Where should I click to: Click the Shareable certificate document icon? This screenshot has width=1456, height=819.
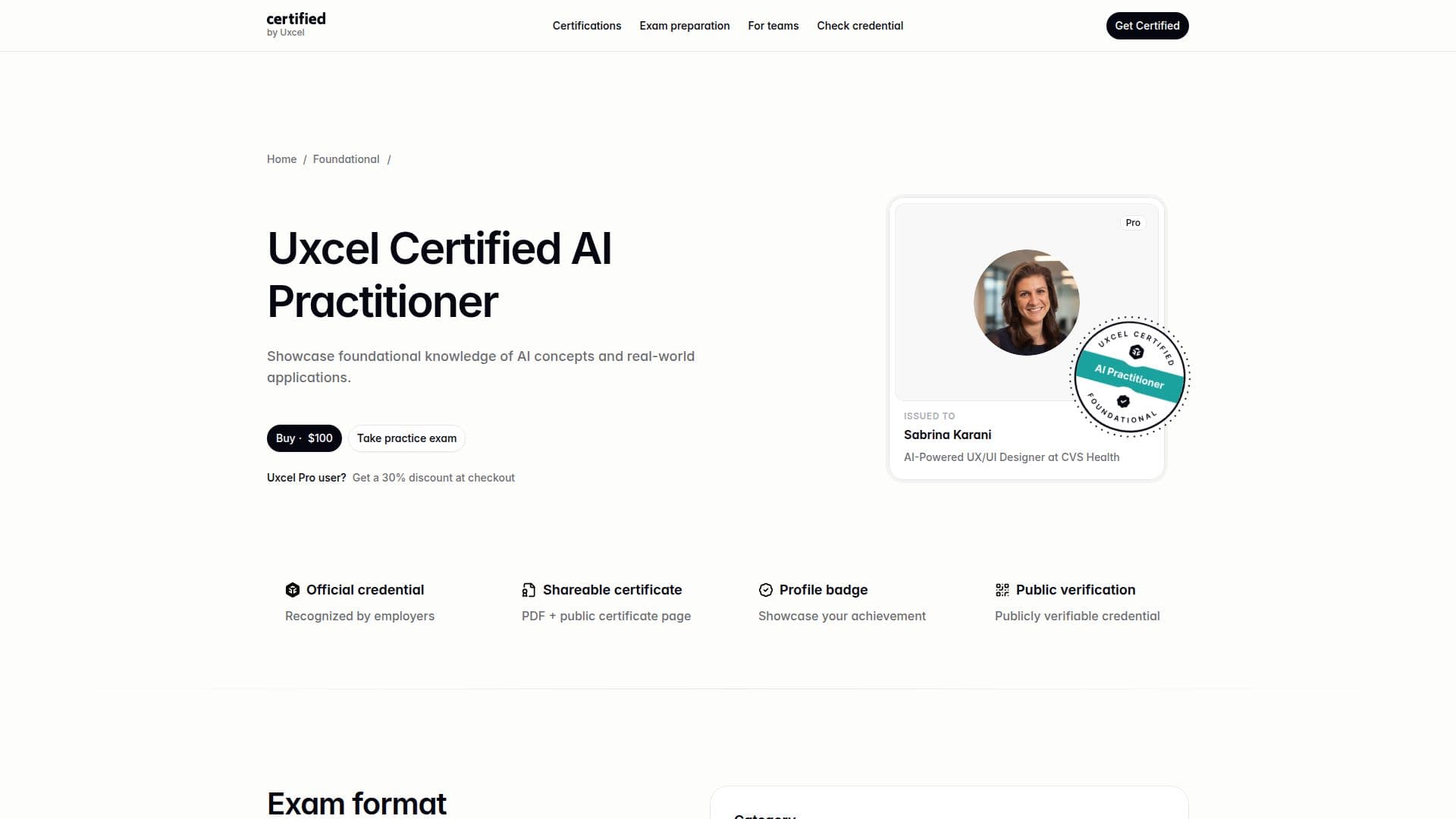coord(529,590)
